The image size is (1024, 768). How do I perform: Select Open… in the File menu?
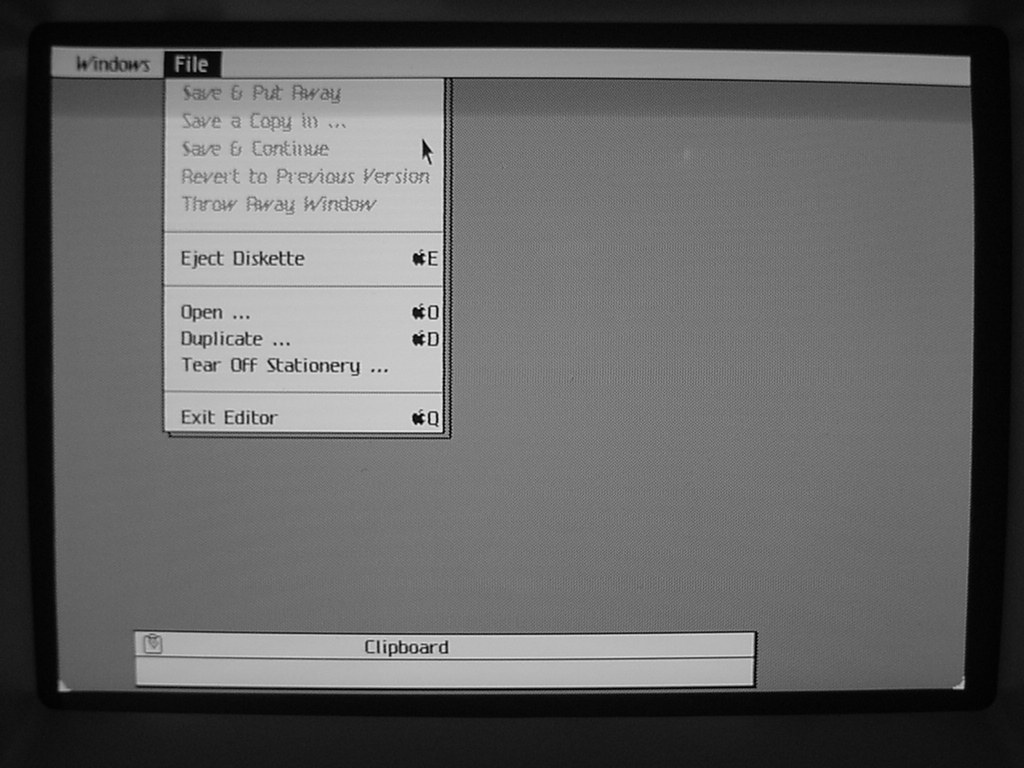point(215,312)
